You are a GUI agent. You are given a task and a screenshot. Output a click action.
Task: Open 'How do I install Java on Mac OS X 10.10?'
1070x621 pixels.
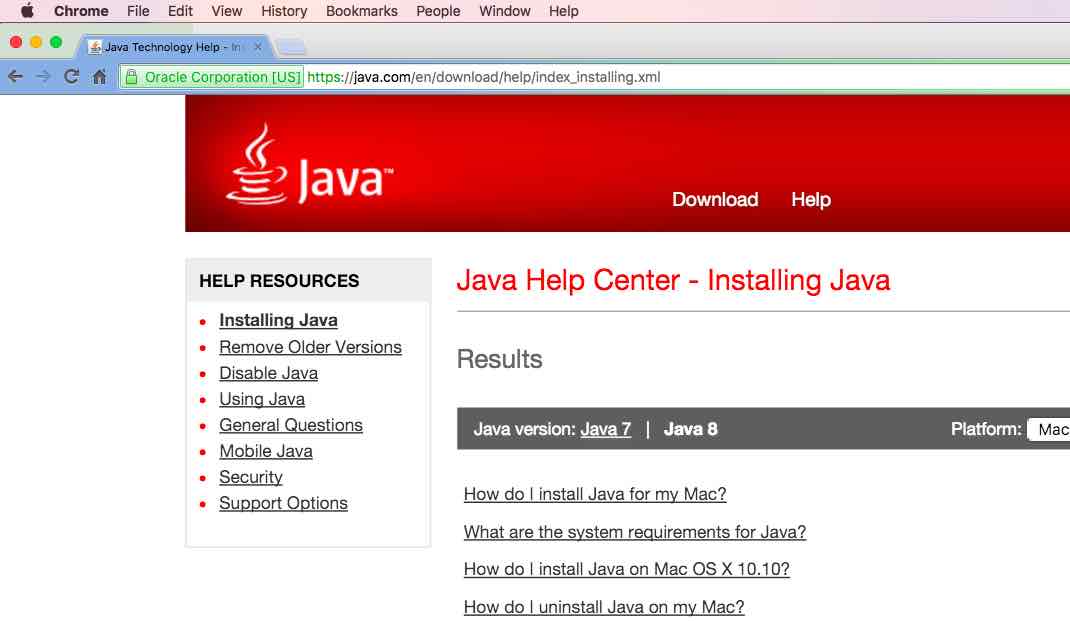coord(626,569)
